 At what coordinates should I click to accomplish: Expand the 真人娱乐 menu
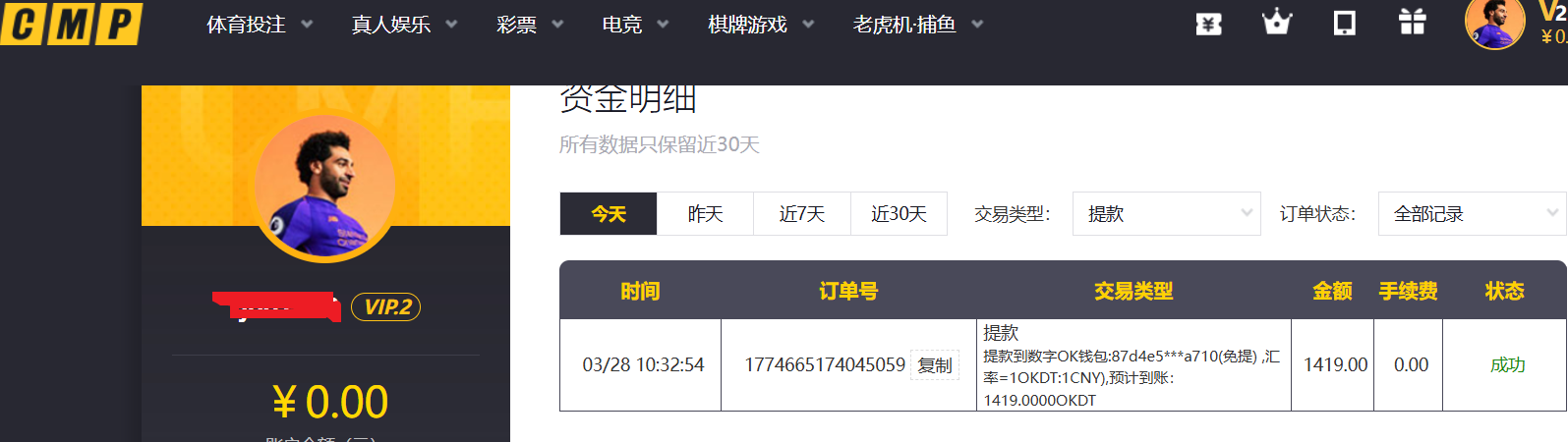point(403,25)
